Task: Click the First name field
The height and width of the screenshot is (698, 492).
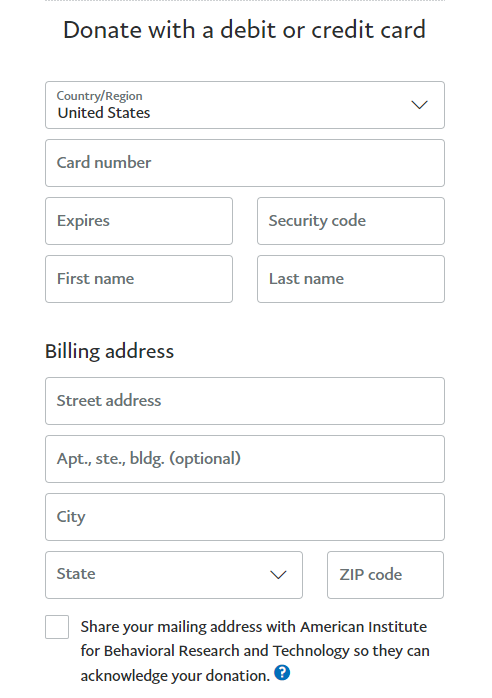Action: (139, 279)
